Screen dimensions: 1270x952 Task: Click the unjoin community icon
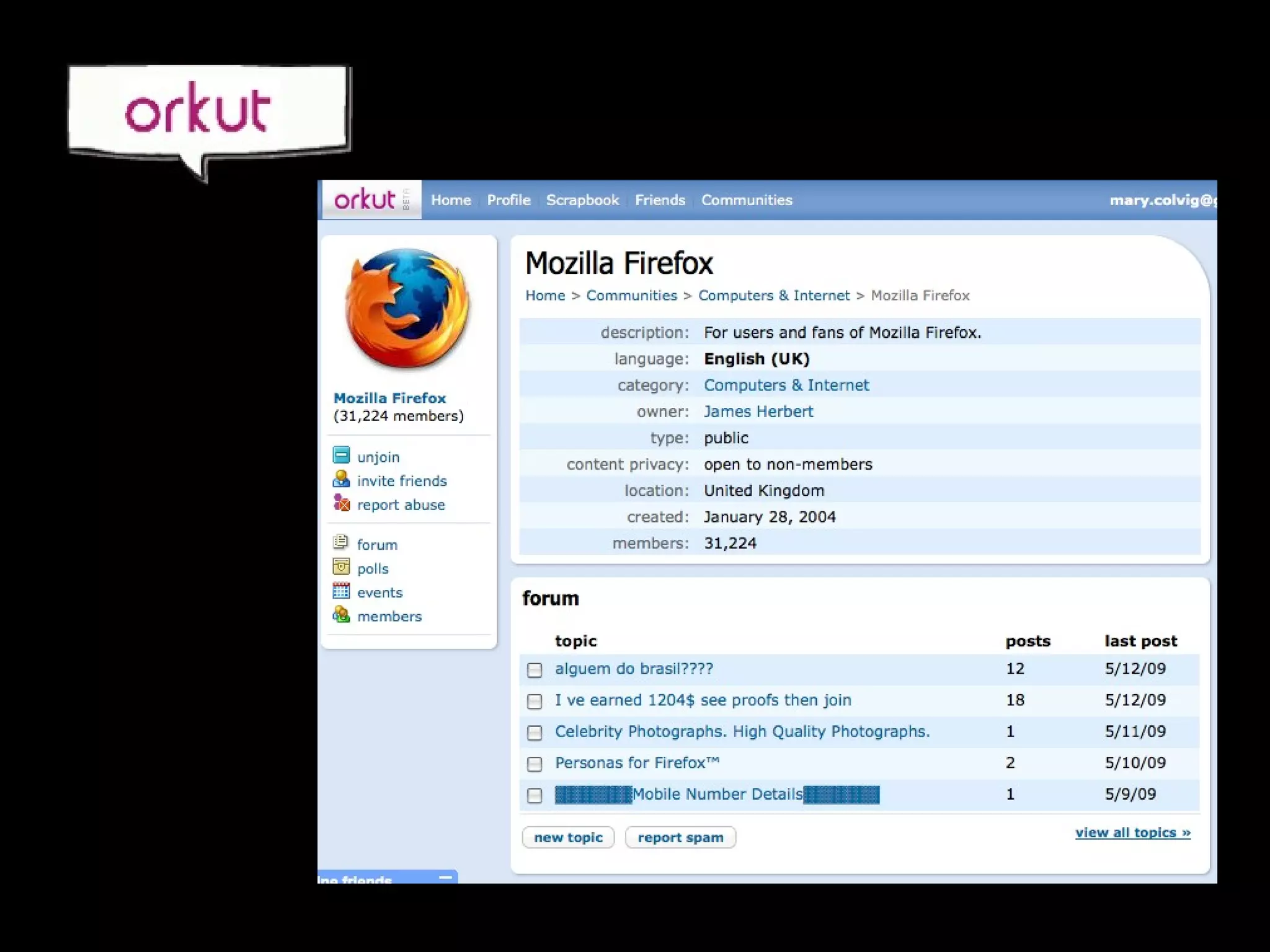click(x=341, y=456)
